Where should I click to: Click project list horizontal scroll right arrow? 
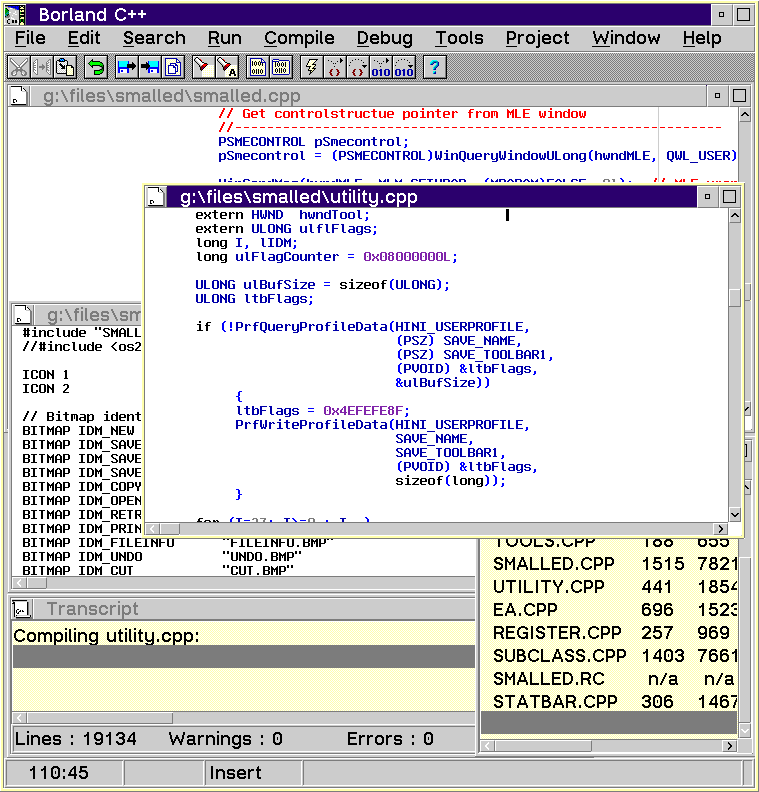729,746
